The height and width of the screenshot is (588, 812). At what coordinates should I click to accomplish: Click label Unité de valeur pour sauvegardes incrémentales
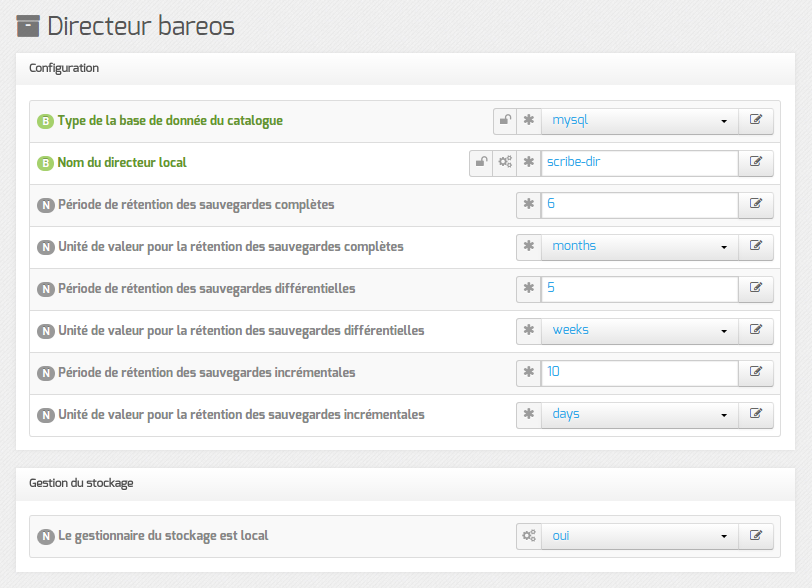[241, 415]
